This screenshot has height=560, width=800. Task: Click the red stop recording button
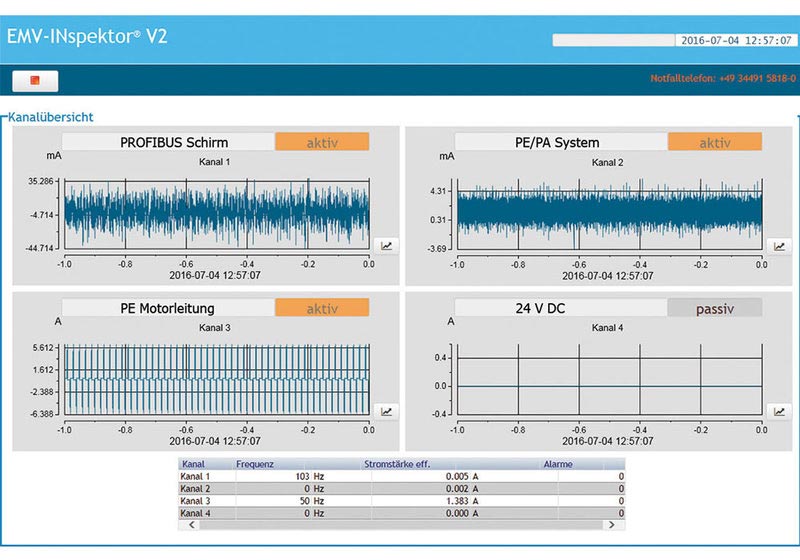(35, 81)
